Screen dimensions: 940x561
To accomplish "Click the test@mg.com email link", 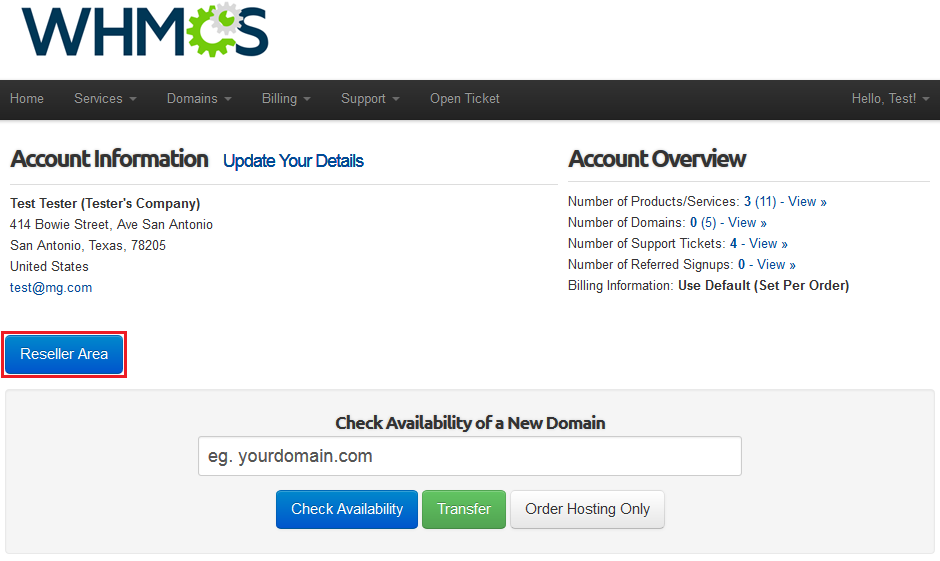I will tap(51, 288).
